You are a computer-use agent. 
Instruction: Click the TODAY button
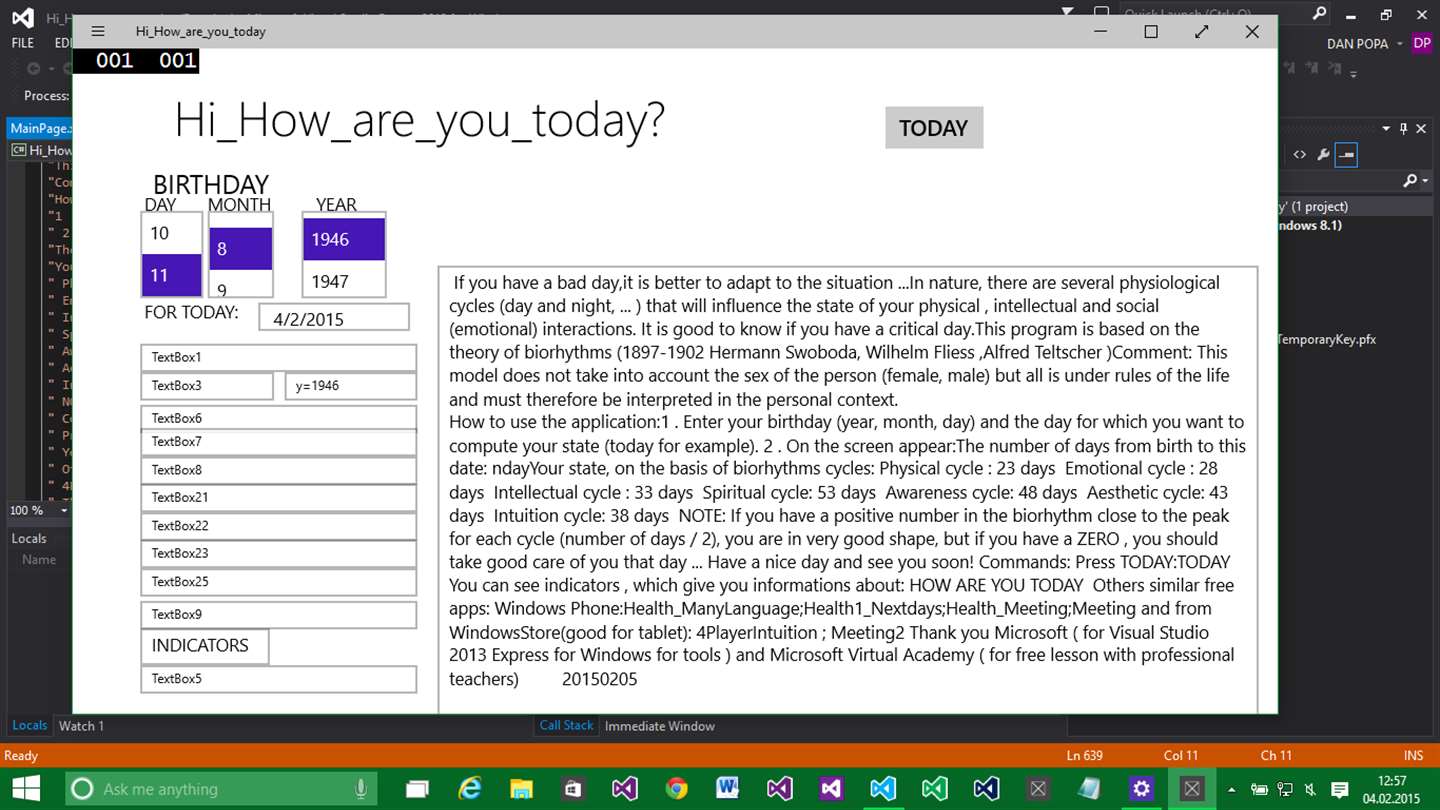(x=934, y=128)
